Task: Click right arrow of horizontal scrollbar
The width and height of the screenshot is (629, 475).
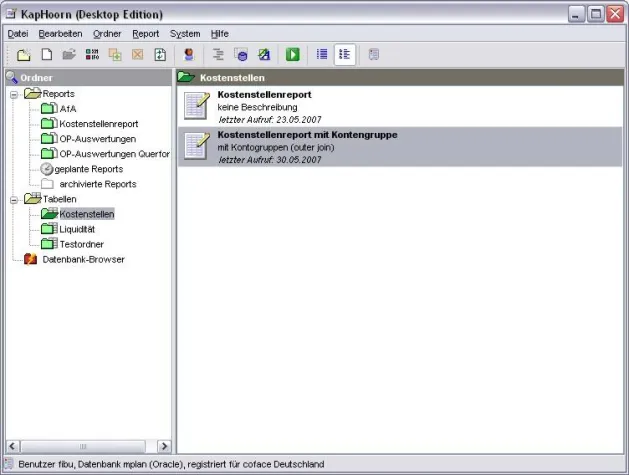Action: (164, 446)
